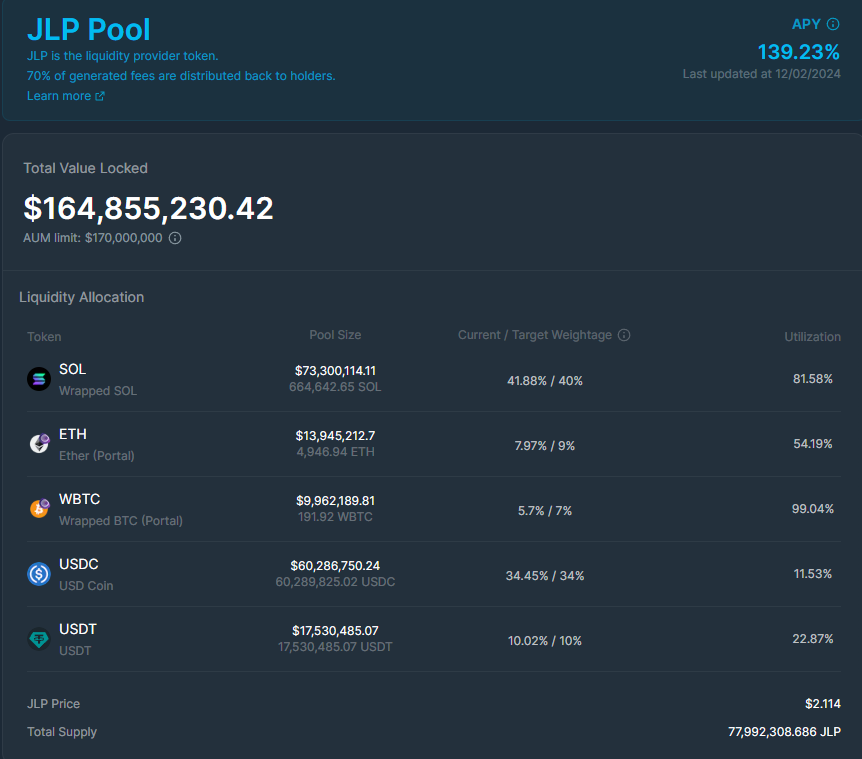This screenshot has width=862, height=759.
Task: Click the 70% of generated fees text
Action: click(x=181, y=76)
